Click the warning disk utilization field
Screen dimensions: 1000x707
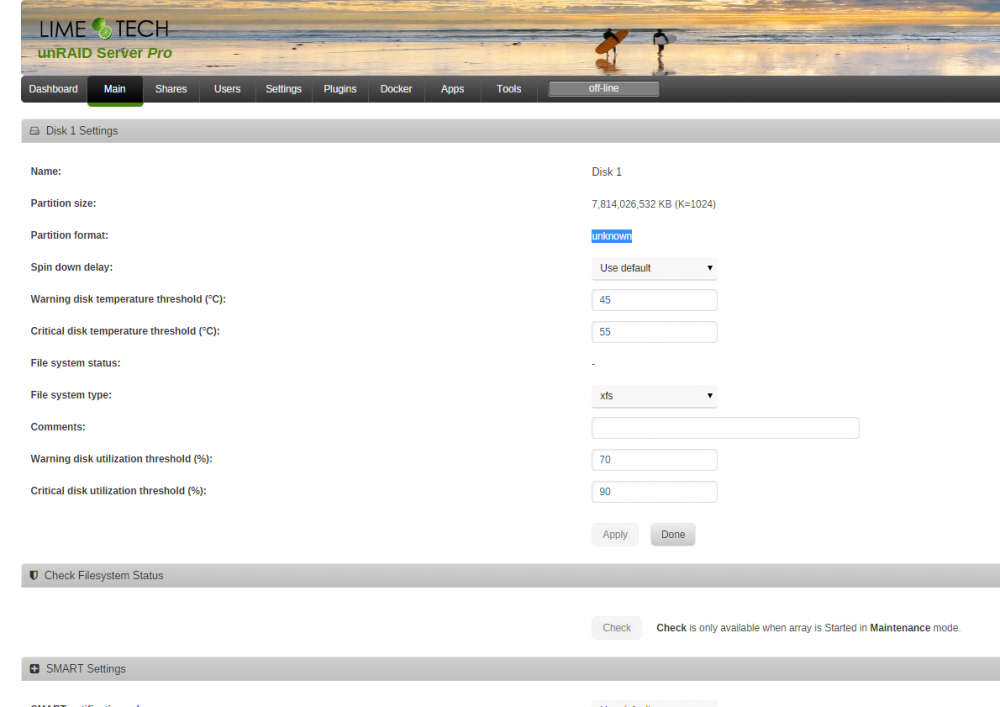tap(654, 460)
